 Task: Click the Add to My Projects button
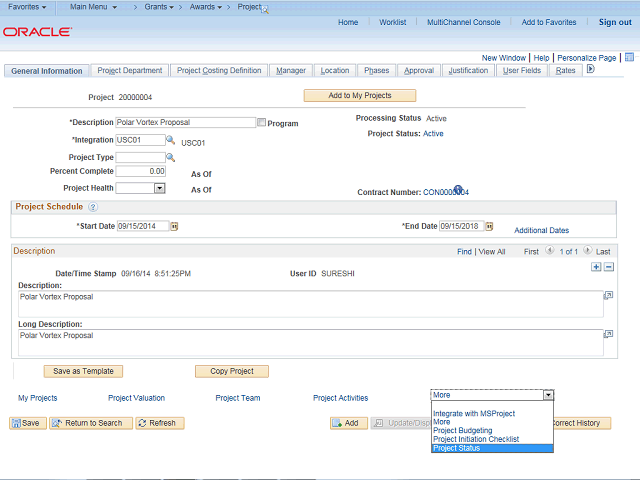tap(359, 96)
